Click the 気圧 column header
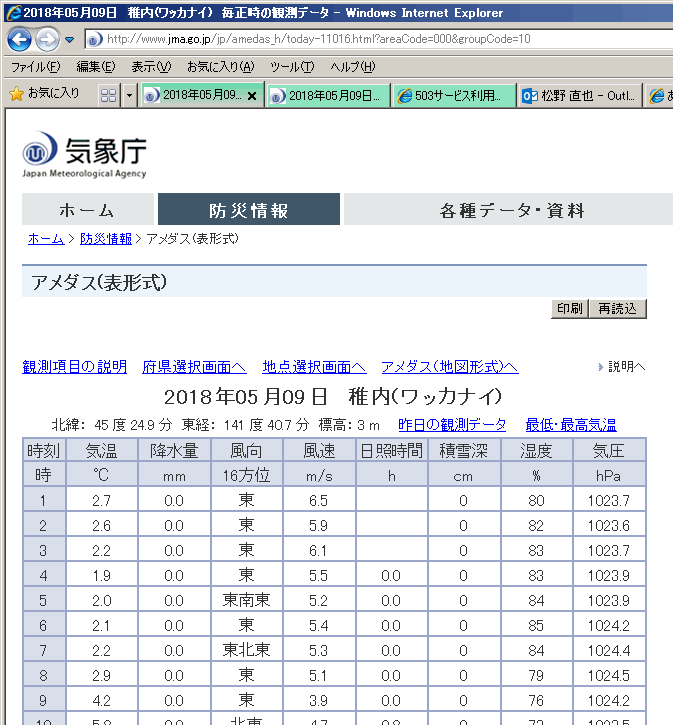This screenshot has width=673, height=725. (609, 450)
